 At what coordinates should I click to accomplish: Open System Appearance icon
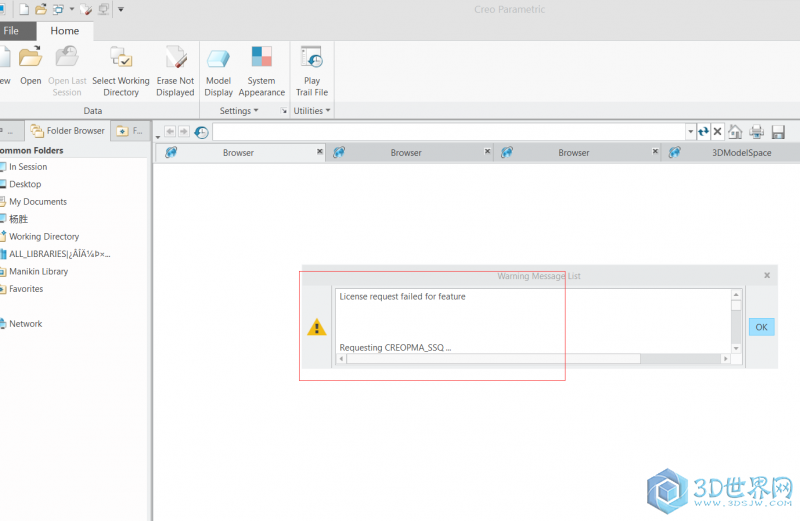pos(262,57)
